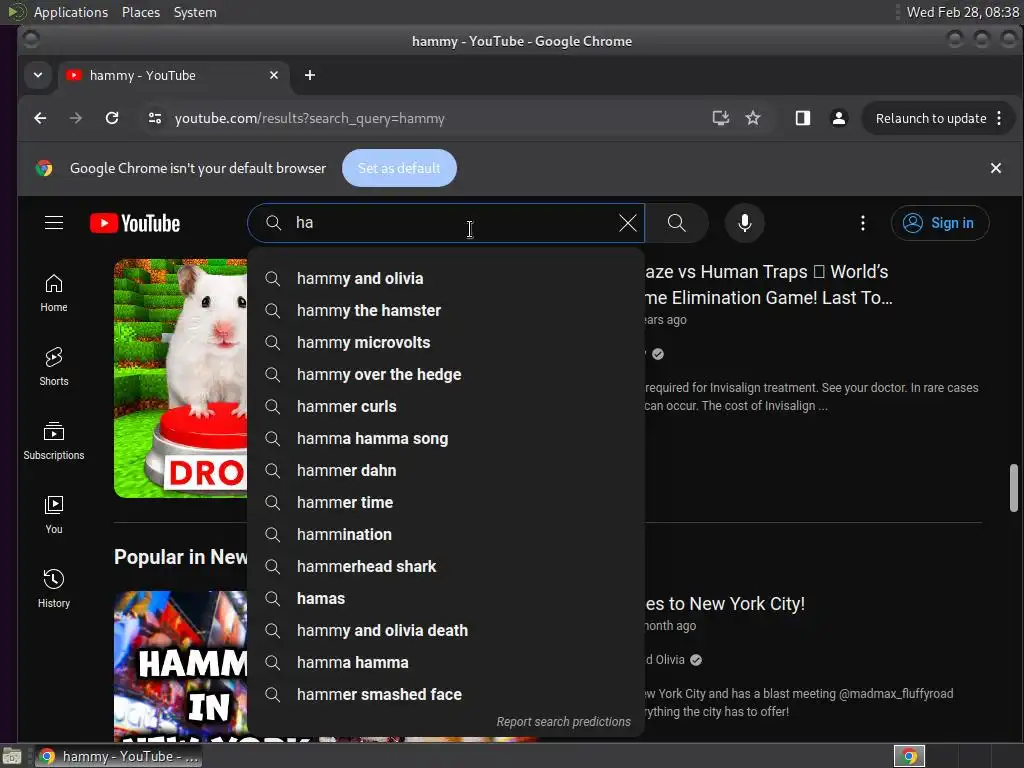Viewport: 1024px width, 768px height.
Task: Choose the 'hamma hamma' suggestion without 'song'
Action: (x=446, y=662)
